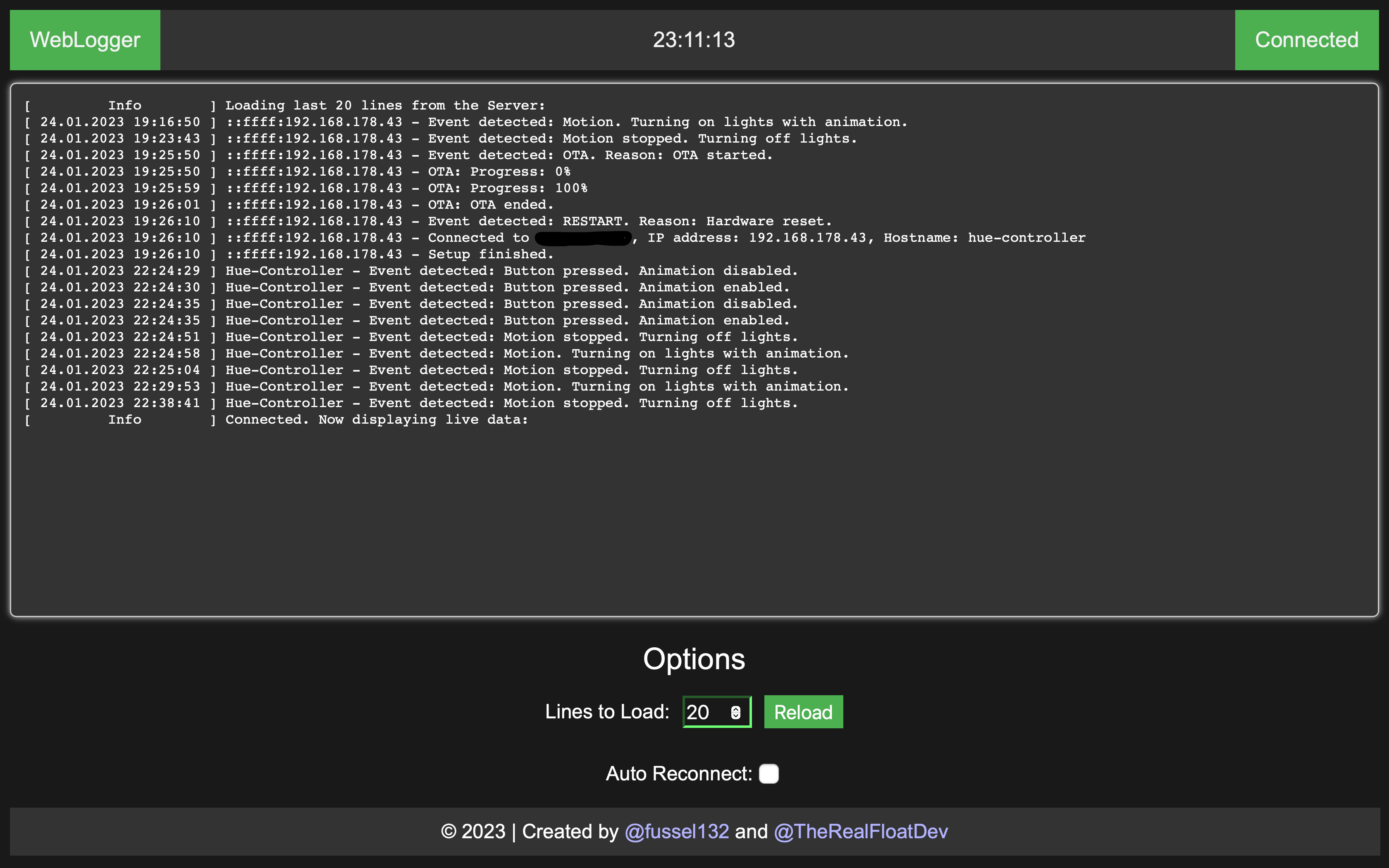Click the 22:24:29 Animation disabled log line
The height and width of the screenshot is (868, 1389).
tap(411, 271)
